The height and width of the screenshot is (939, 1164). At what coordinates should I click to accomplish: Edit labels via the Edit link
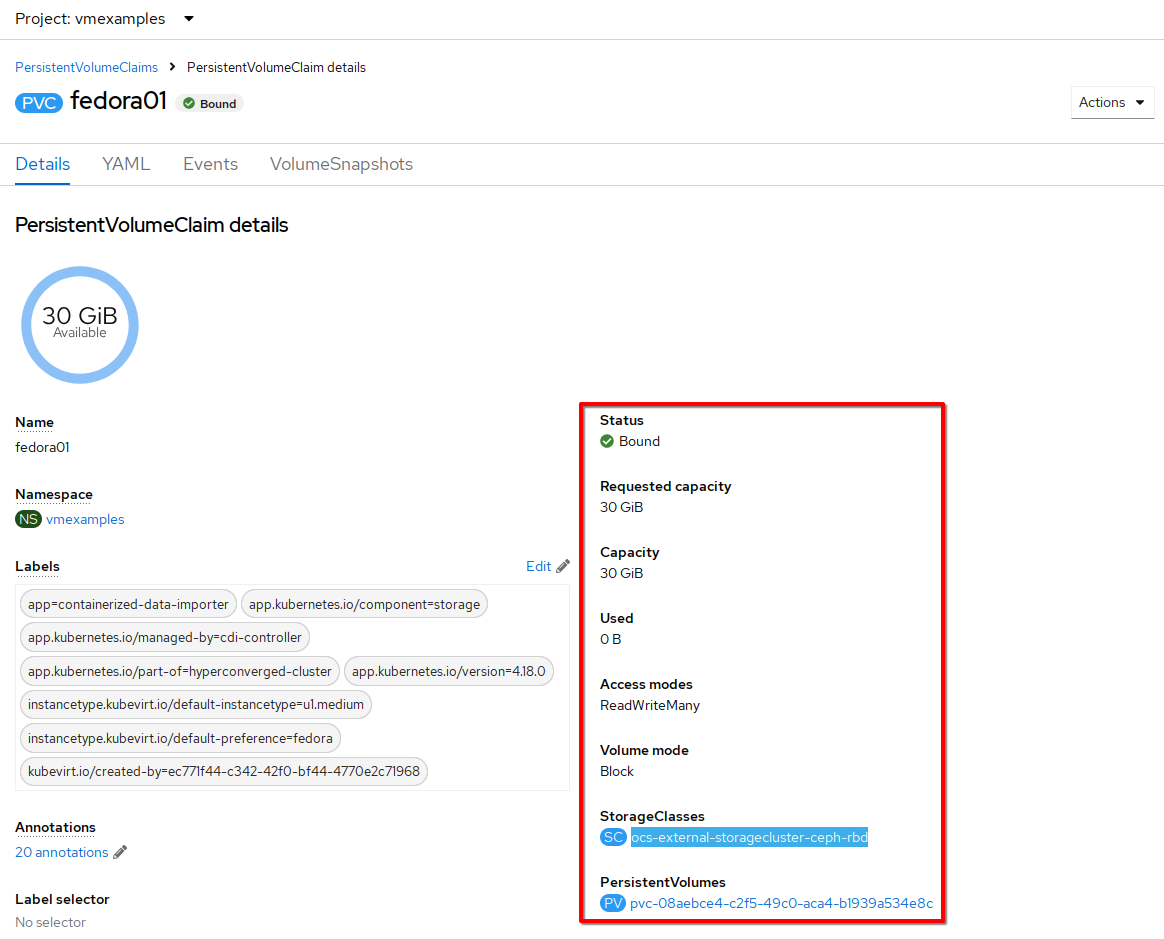(x=538, y=566)
